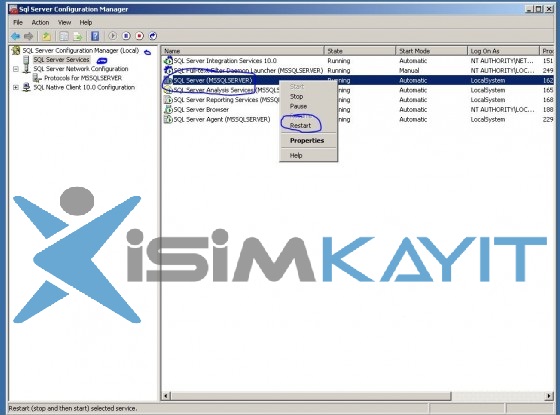This screenshot has width=560, height=415.
Task: Click the horizontal scrollbar right arrow
Action: point(549,396)
